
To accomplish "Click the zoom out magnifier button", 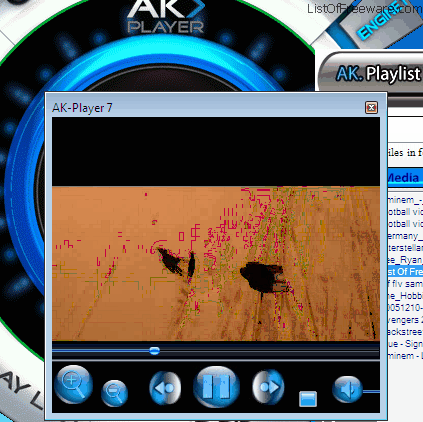I will 114,393.
